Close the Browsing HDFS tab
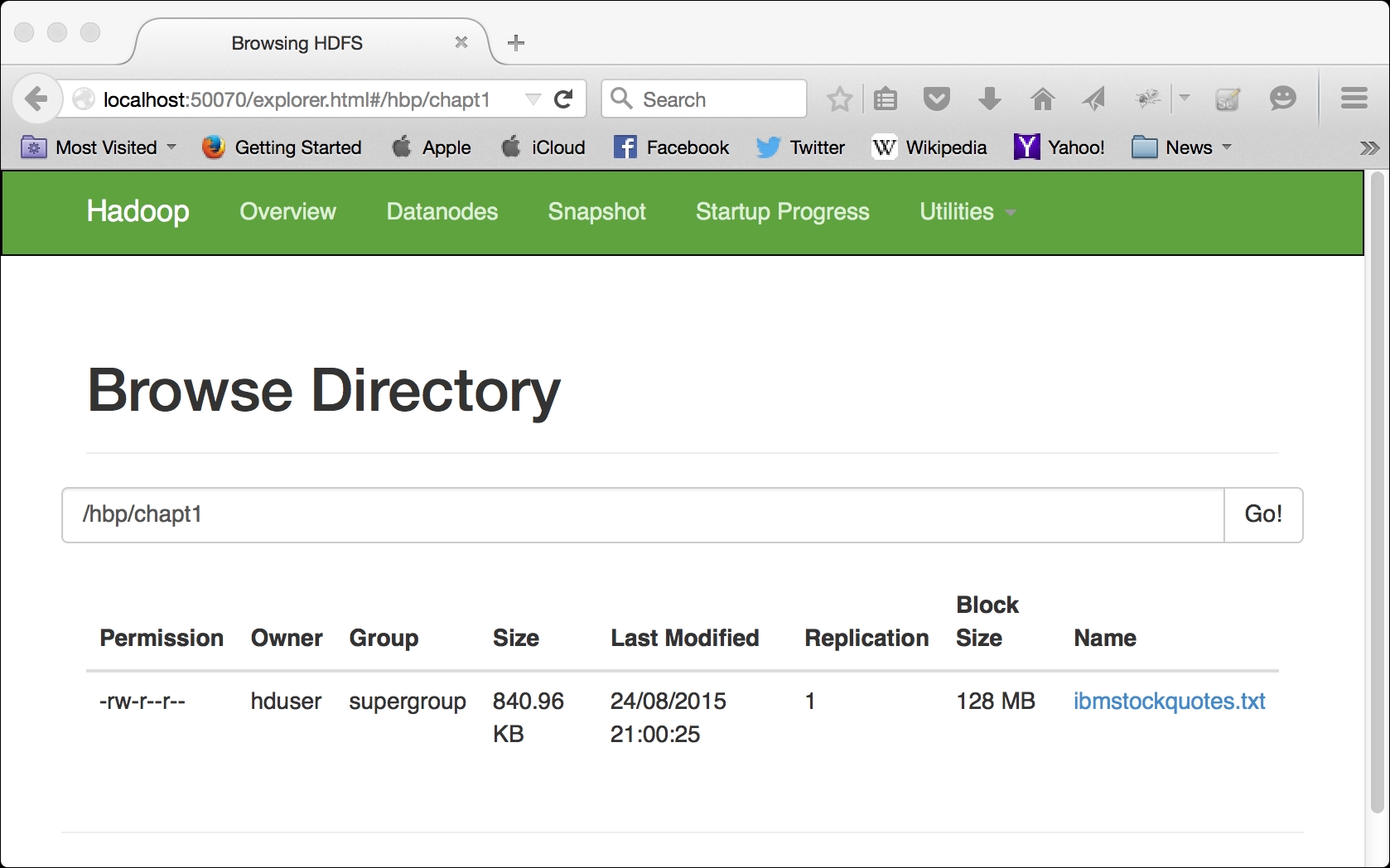 461,42
